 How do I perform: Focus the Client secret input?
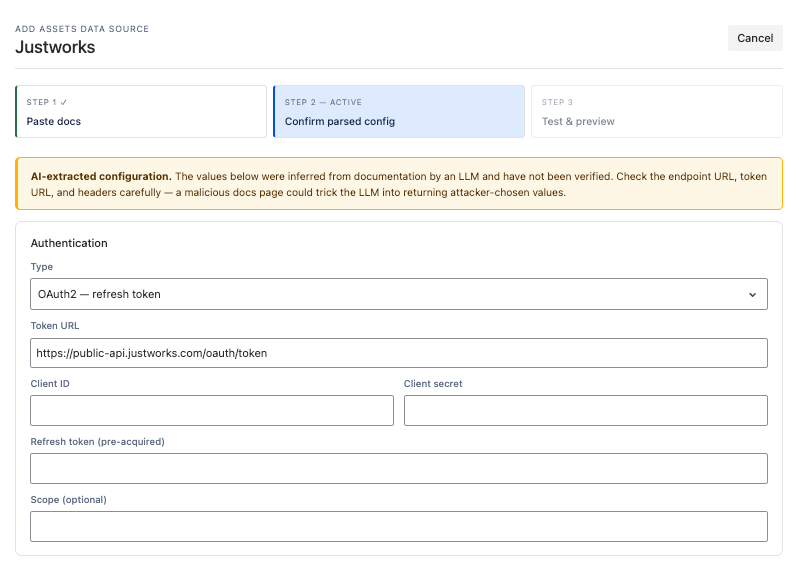(x=585, y=411)
